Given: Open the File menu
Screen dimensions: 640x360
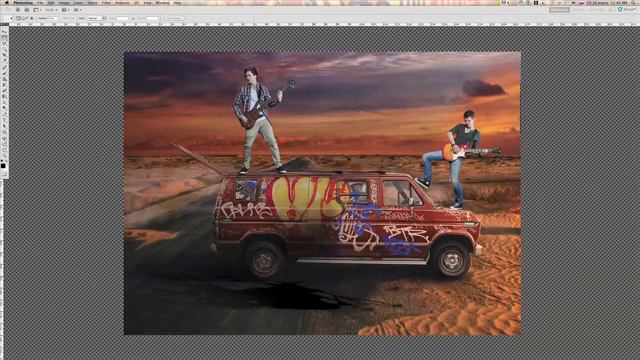Looking at the screenshot, I should point(40,3).
